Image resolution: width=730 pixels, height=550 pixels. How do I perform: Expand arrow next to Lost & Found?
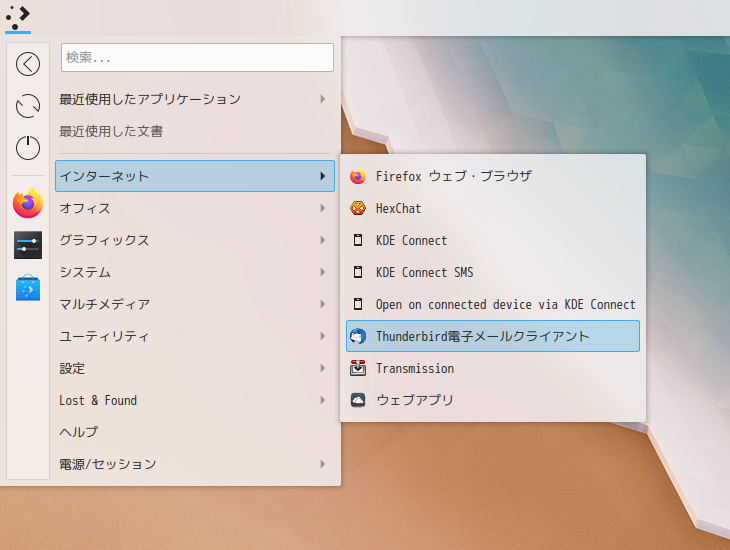coord(323,400)
